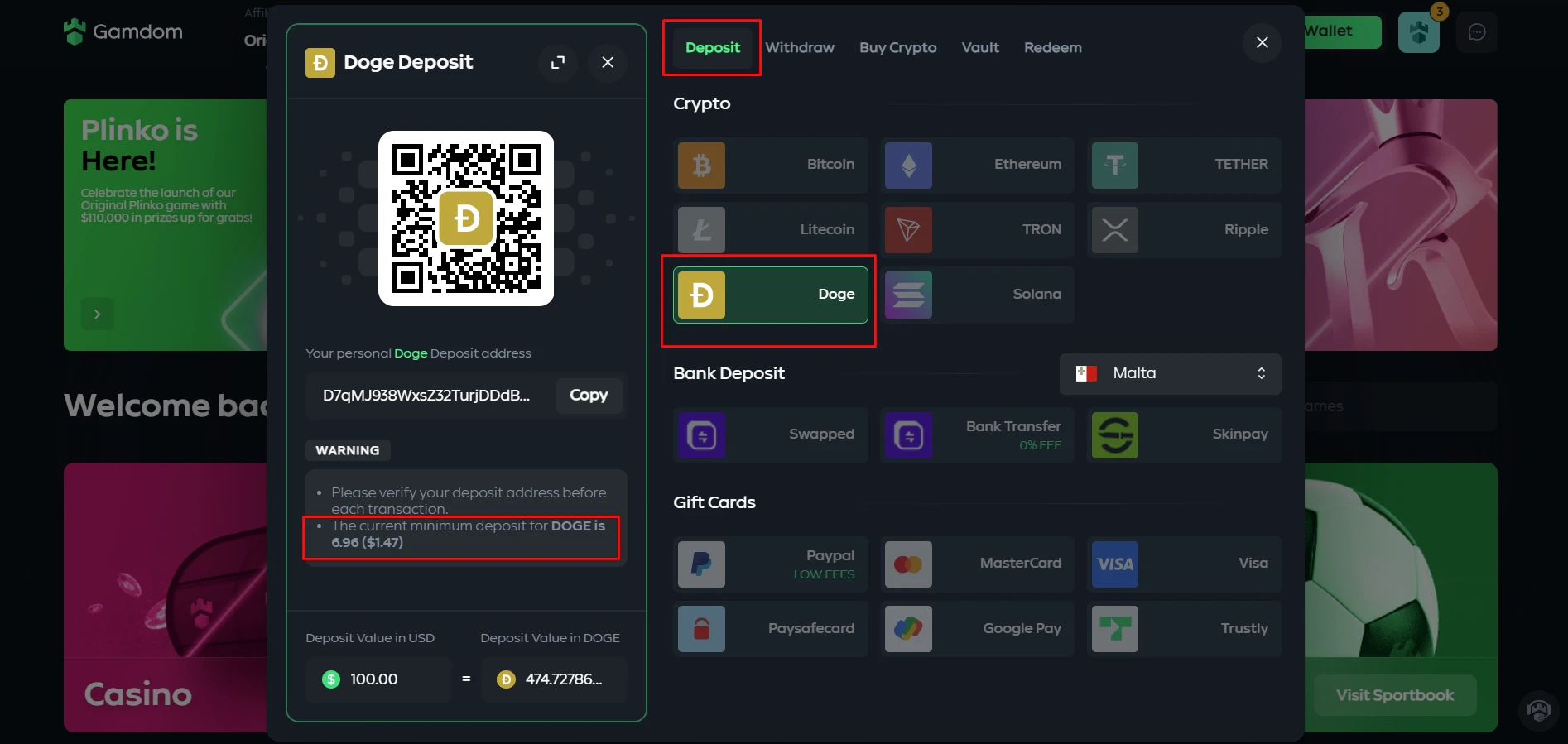
Task: Click the Visit Sportbook button
Action: (x=1395, y=695)
